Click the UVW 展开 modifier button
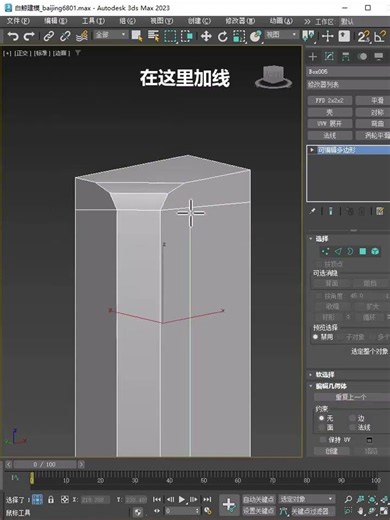 [329, 124]
